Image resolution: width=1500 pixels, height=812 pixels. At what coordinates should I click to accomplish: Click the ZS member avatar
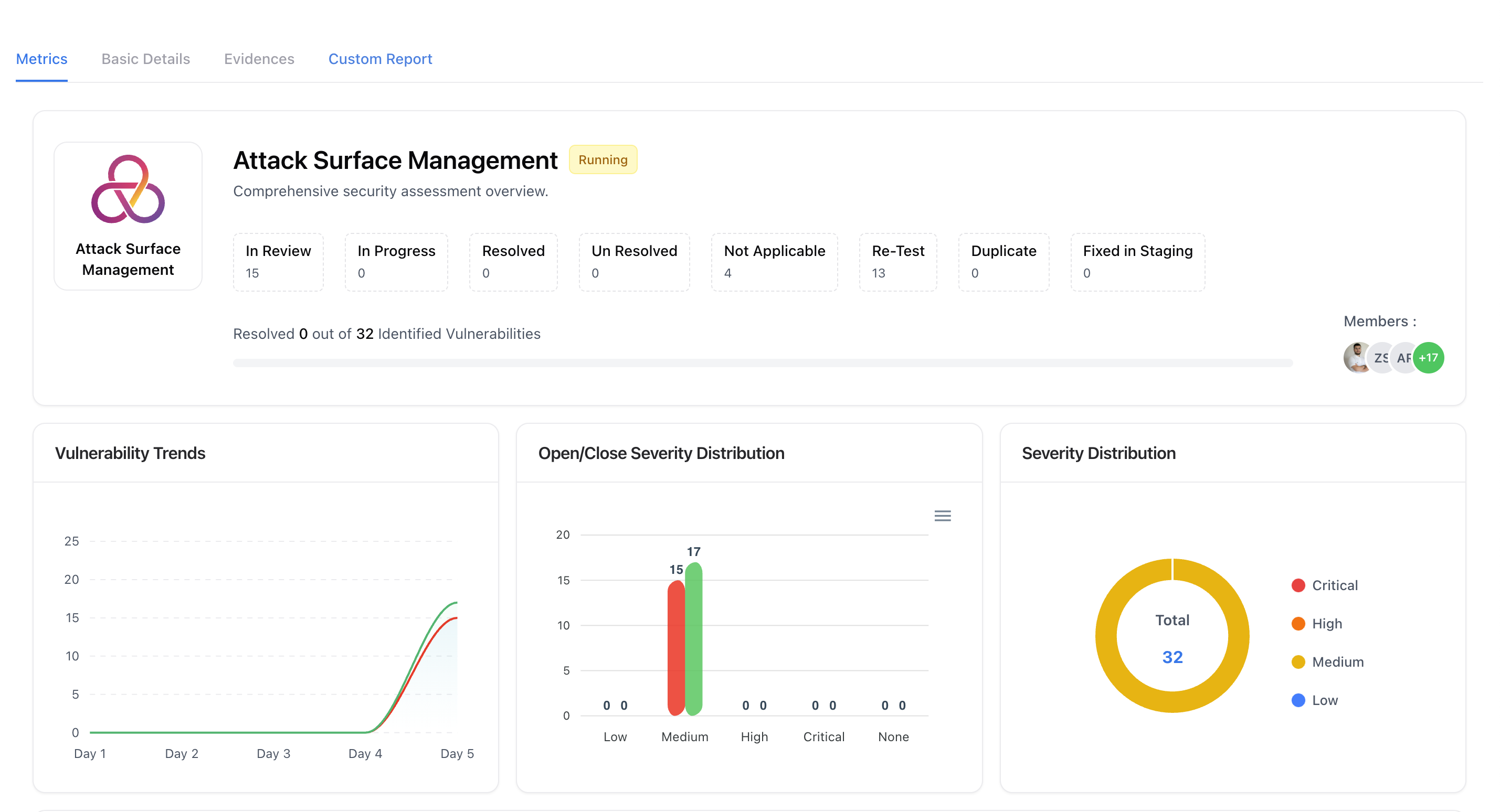(1380, 357)
